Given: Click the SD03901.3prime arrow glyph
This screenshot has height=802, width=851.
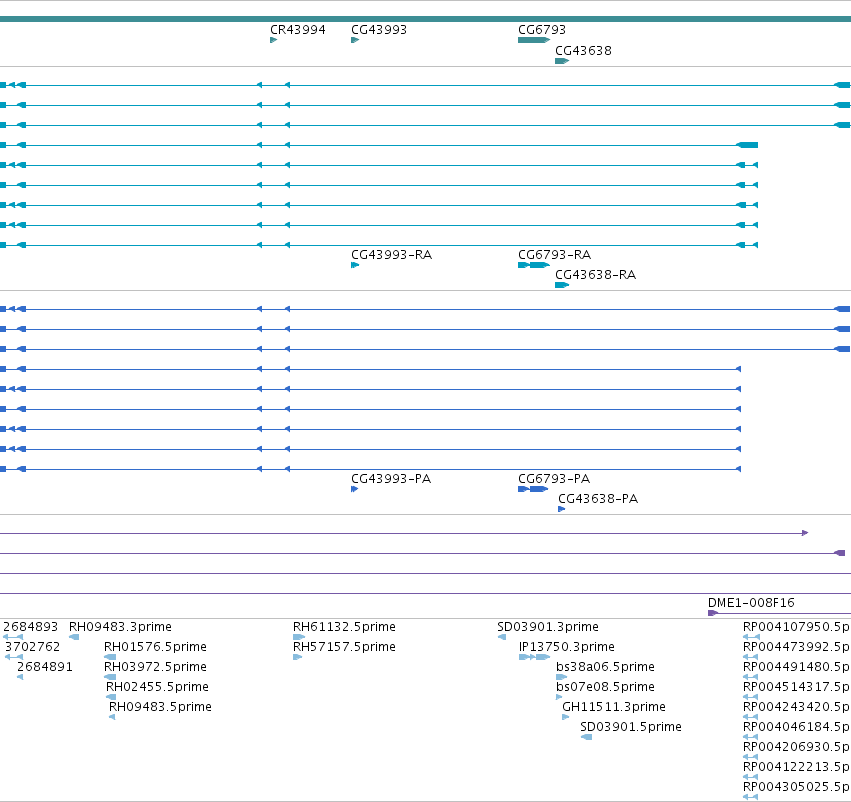Looking at the screenshot, I should [x=502, y=638].
